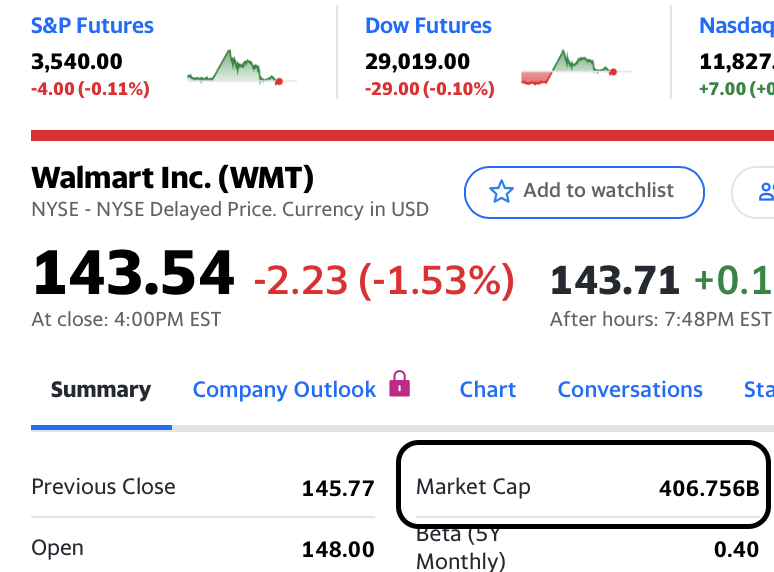Open the Dow Futures link
The image size is (774, 572).
(x=428, y=26)
